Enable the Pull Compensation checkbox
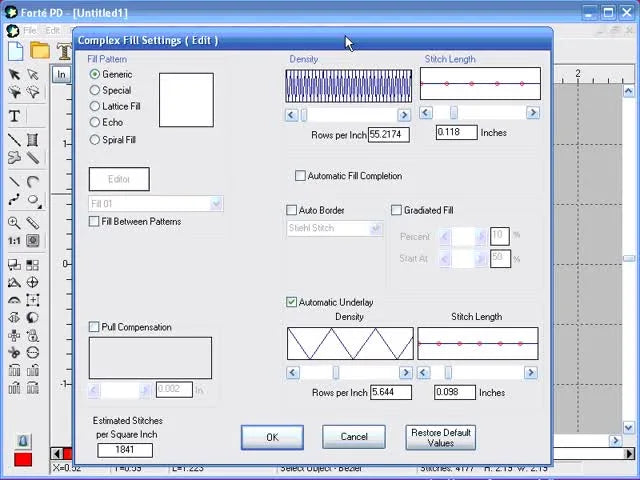 94,327
